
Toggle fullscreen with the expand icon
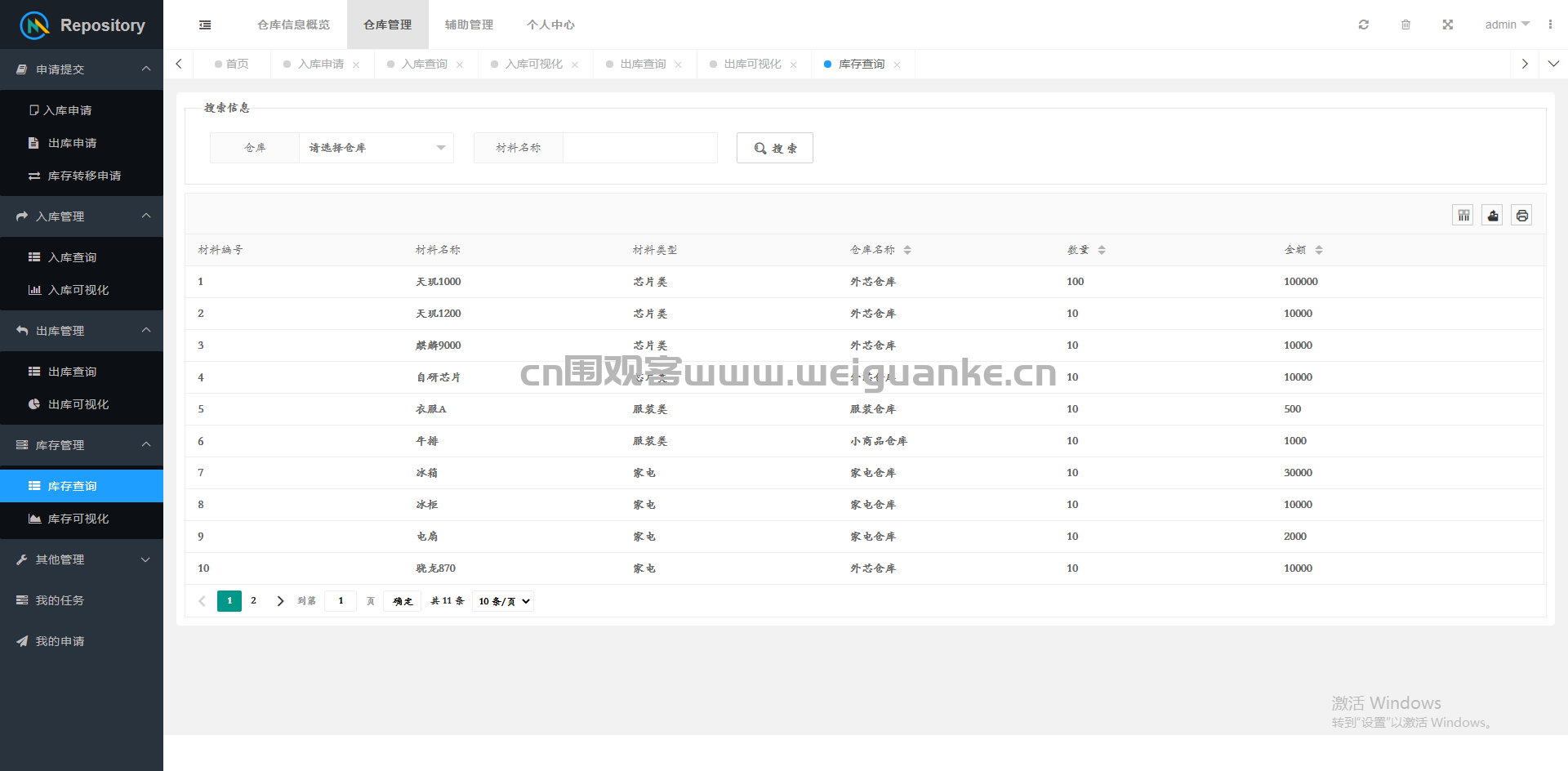tap(1447, 25)
